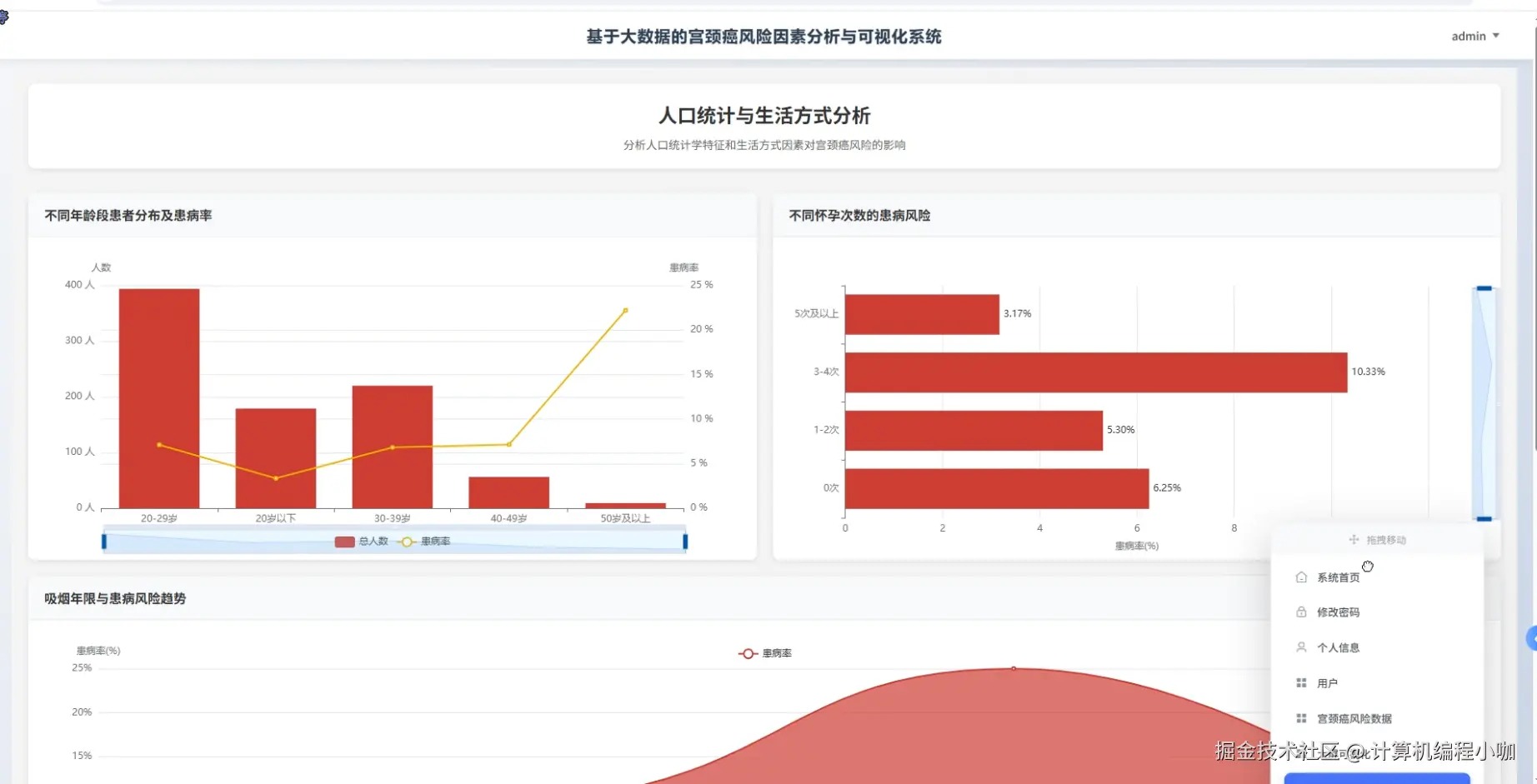Click the blue round button at right edge
Viewport: 1537px width, 784px height.
point(1532,638)
